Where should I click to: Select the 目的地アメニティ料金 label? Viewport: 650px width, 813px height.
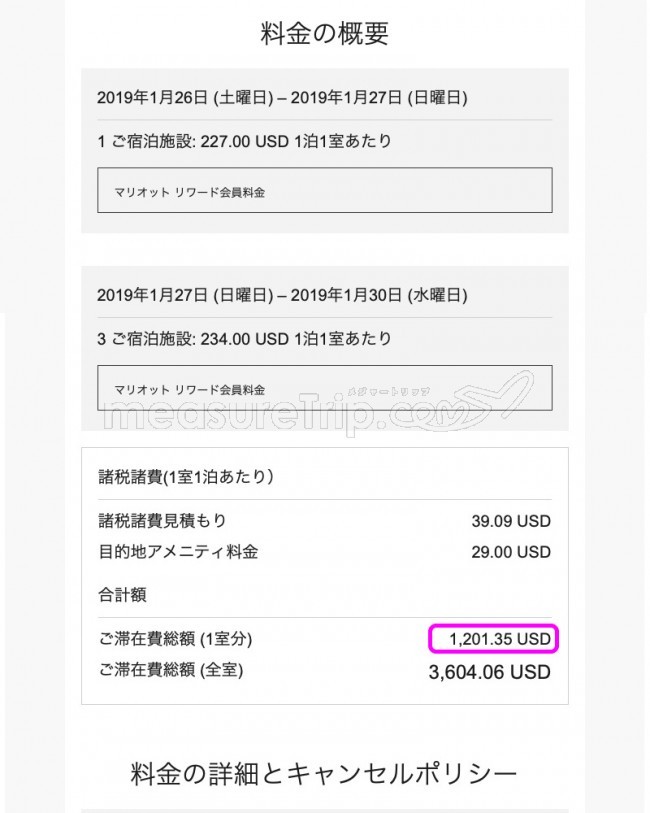tap(178, 551)
